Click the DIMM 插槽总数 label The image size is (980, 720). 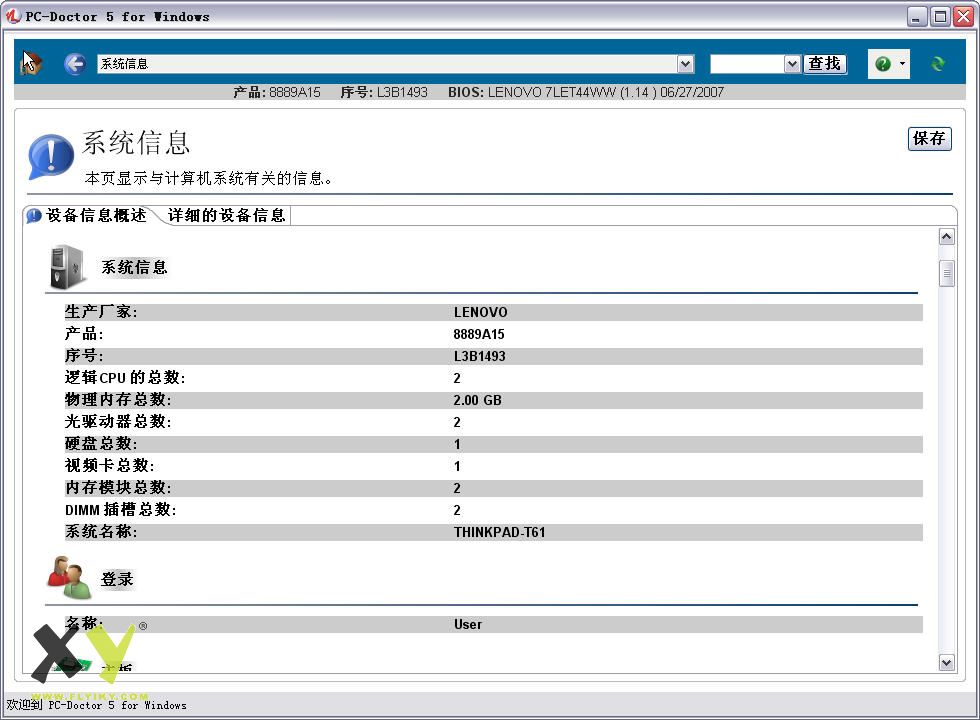[121, 509]
